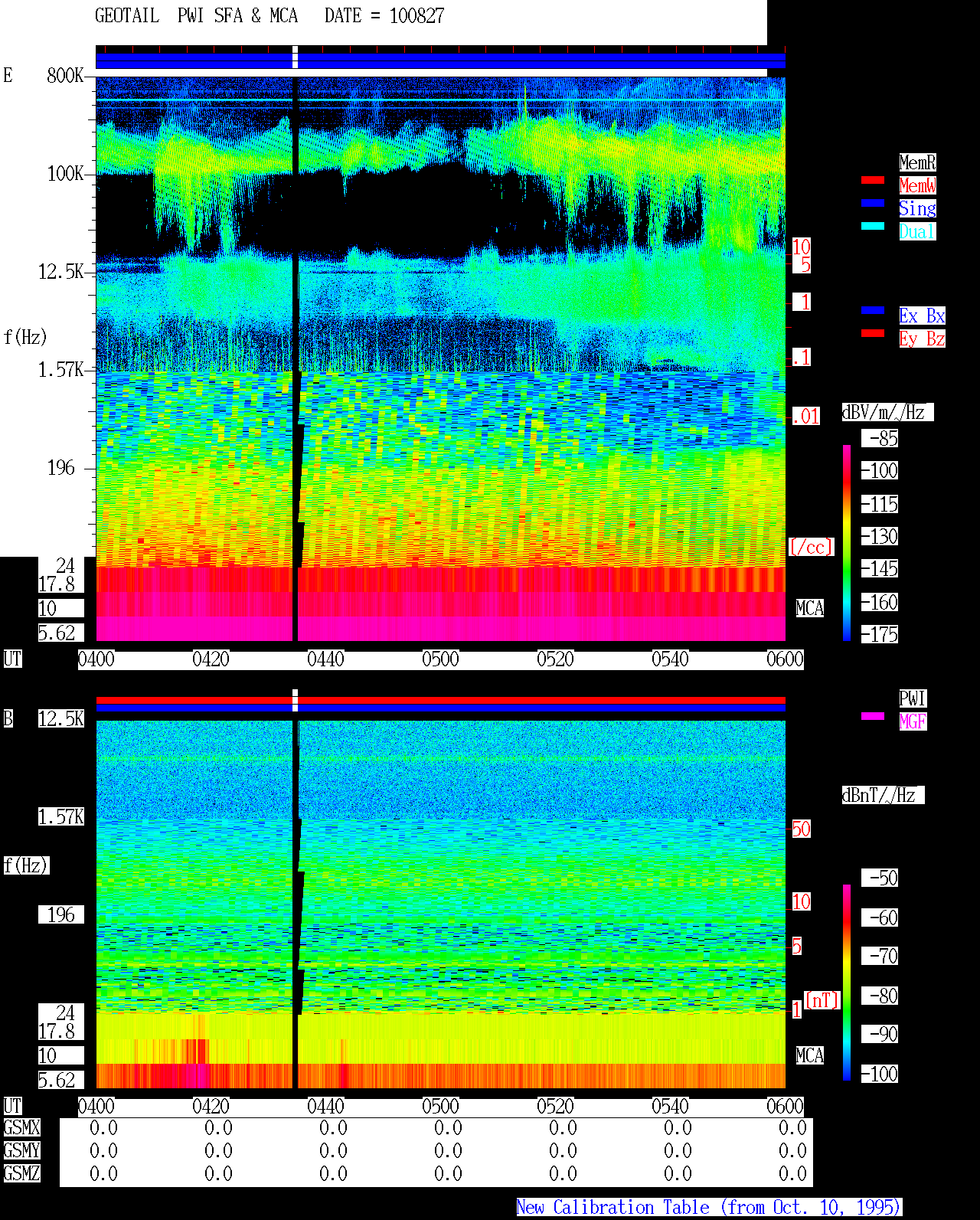Click the dBV/m electric field color bar
The height and width of the screenshot is (1220, 980).
coord(847,542)
